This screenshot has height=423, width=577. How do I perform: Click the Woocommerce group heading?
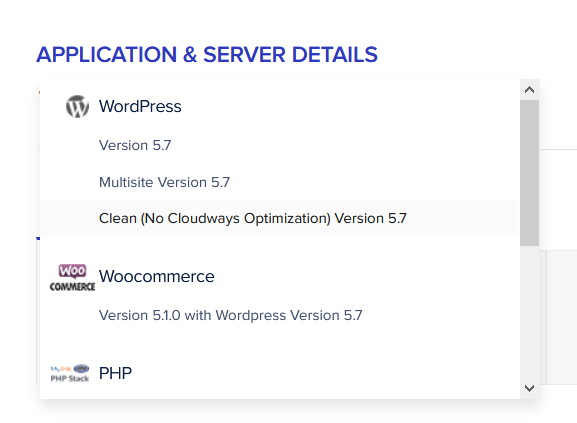point(157,276)
